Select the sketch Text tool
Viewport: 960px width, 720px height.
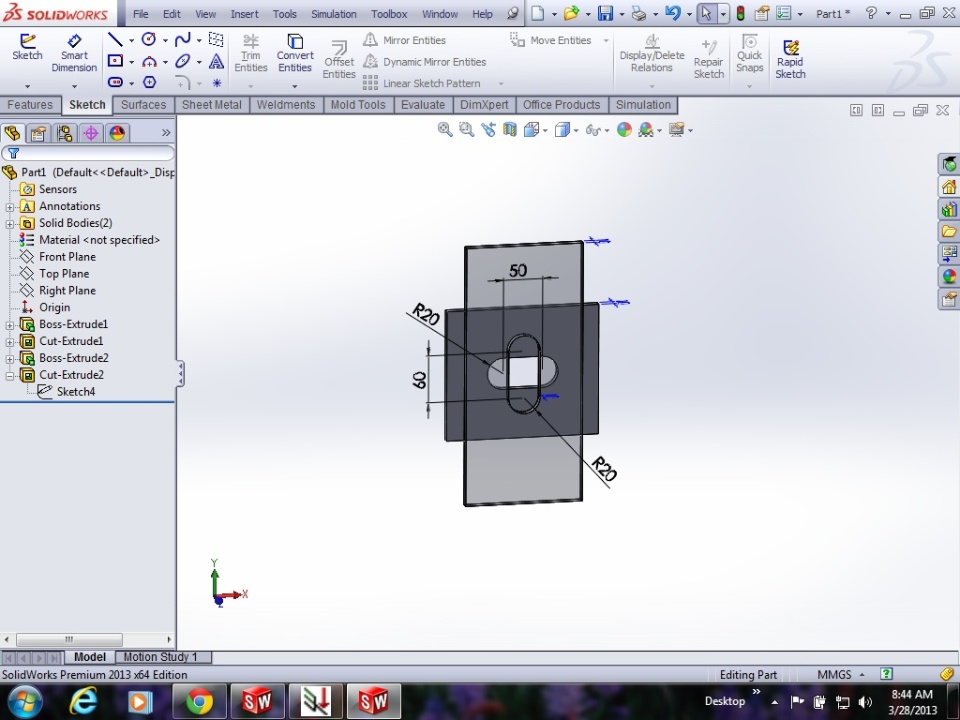point(216,61)
